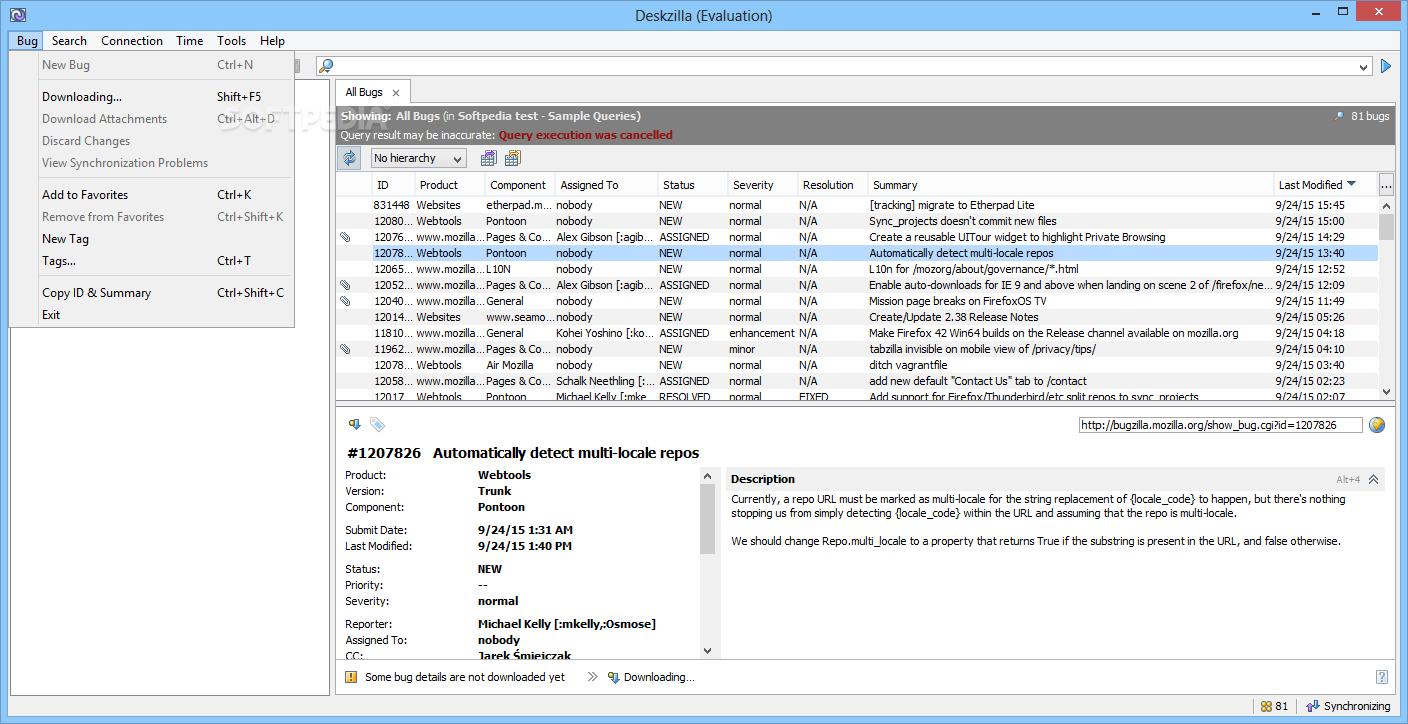
Task: Open the search field history dropdown arrow
Action: tap(1364, 67)
